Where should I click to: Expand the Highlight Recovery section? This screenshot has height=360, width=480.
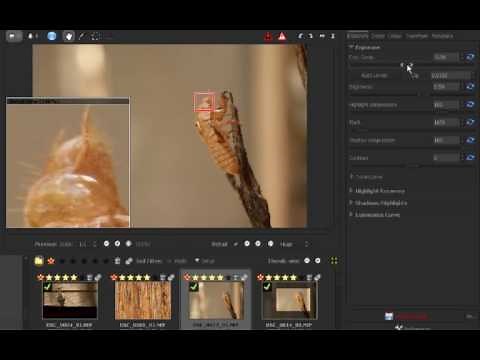click(377, 191)
